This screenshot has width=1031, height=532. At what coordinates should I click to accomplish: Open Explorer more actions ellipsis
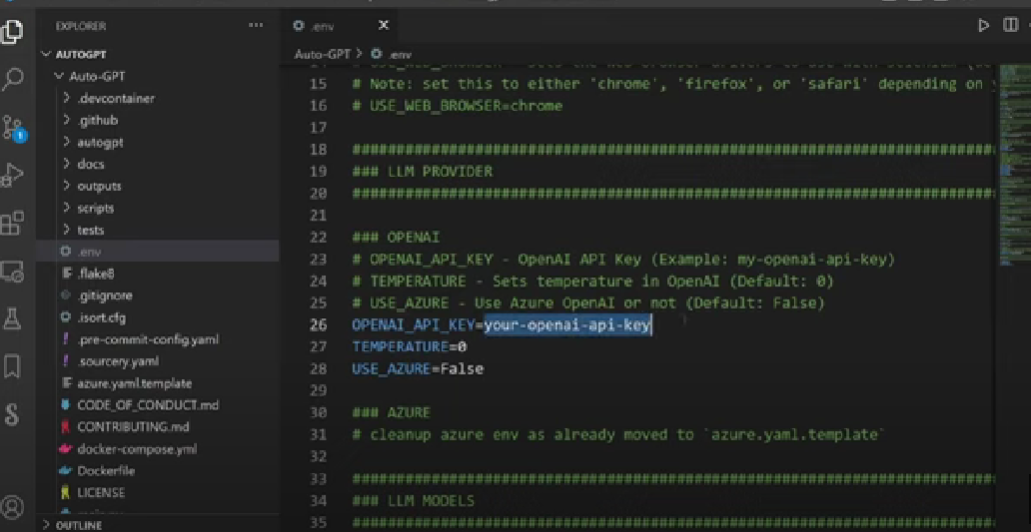click(255, 26)
